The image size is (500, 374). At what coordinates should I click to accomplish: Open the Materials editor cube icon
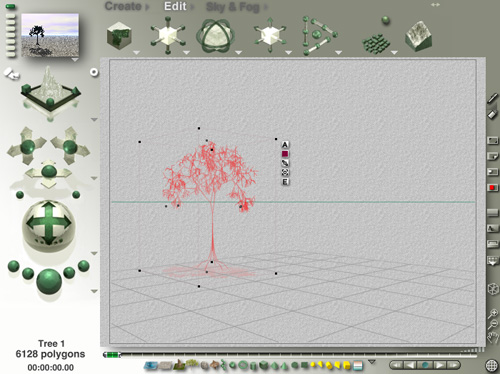(119, 36)
